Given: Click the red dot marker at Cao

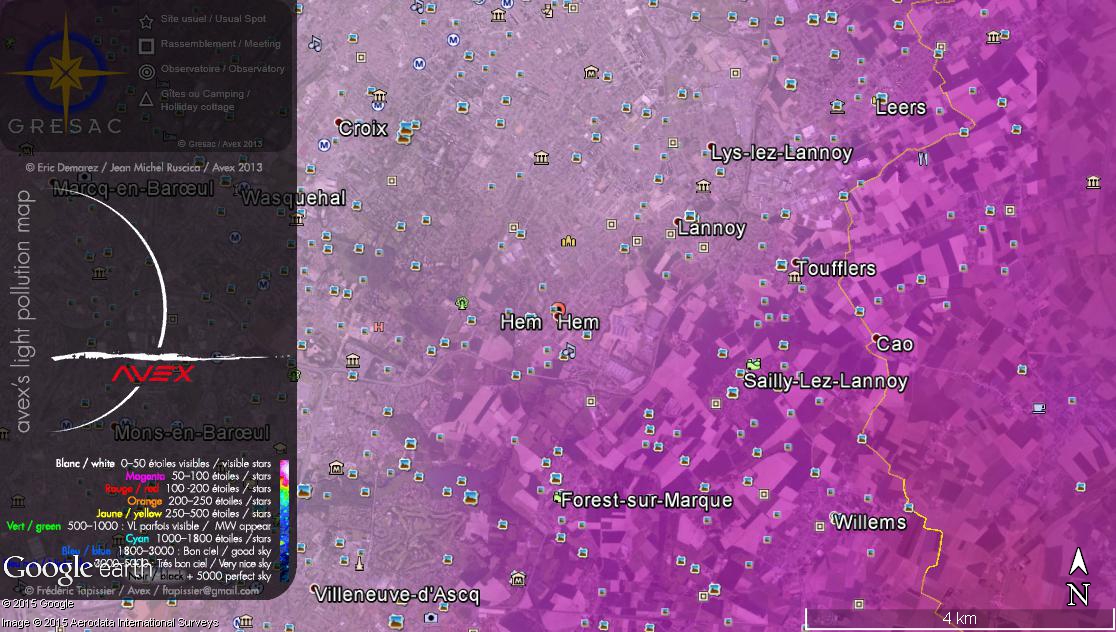Looking at the screenshot, I should [x=876, y=338].
